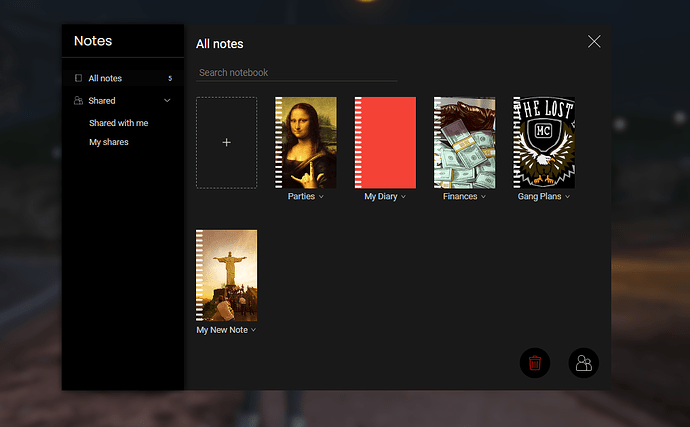
Task: Open My shares
Action: (109, 142)
